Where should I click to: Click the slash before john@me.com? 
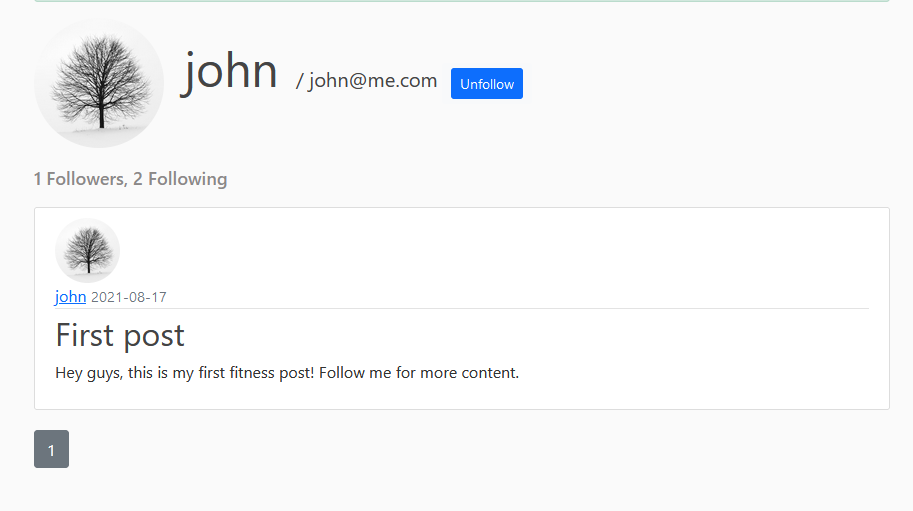[300, 81]
